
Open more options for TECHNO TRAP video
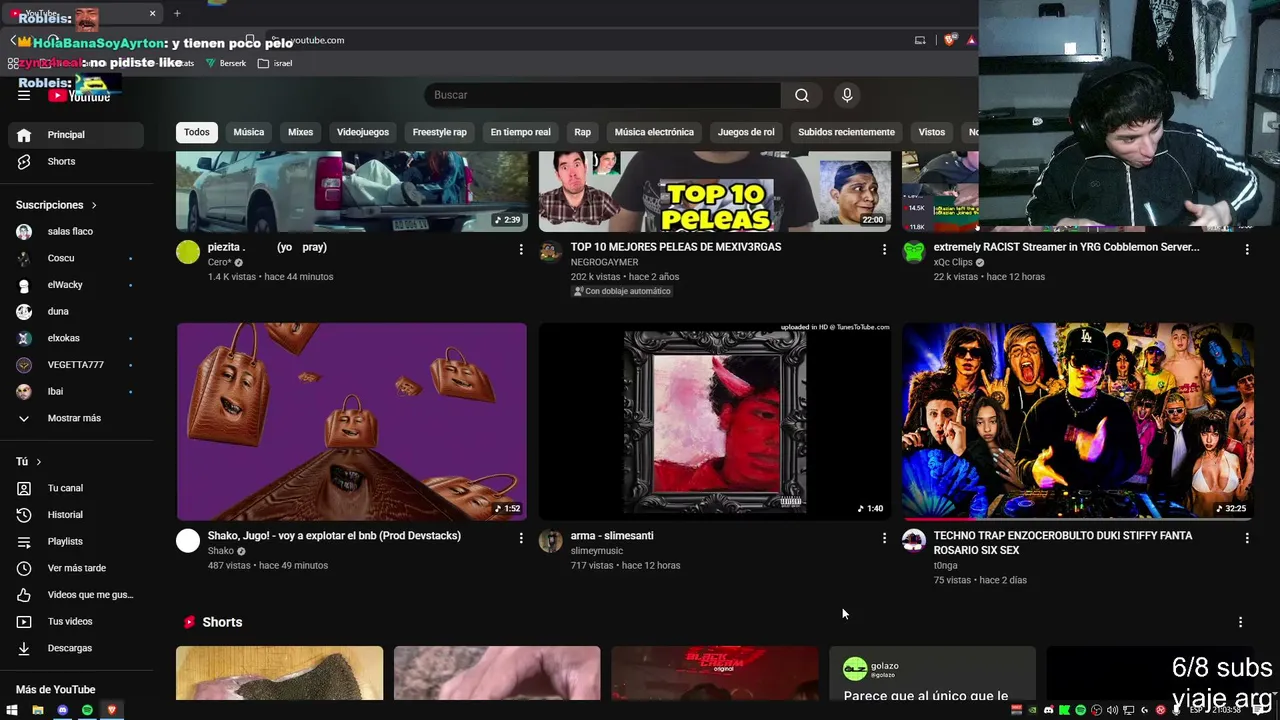[x=1247, y=538]
